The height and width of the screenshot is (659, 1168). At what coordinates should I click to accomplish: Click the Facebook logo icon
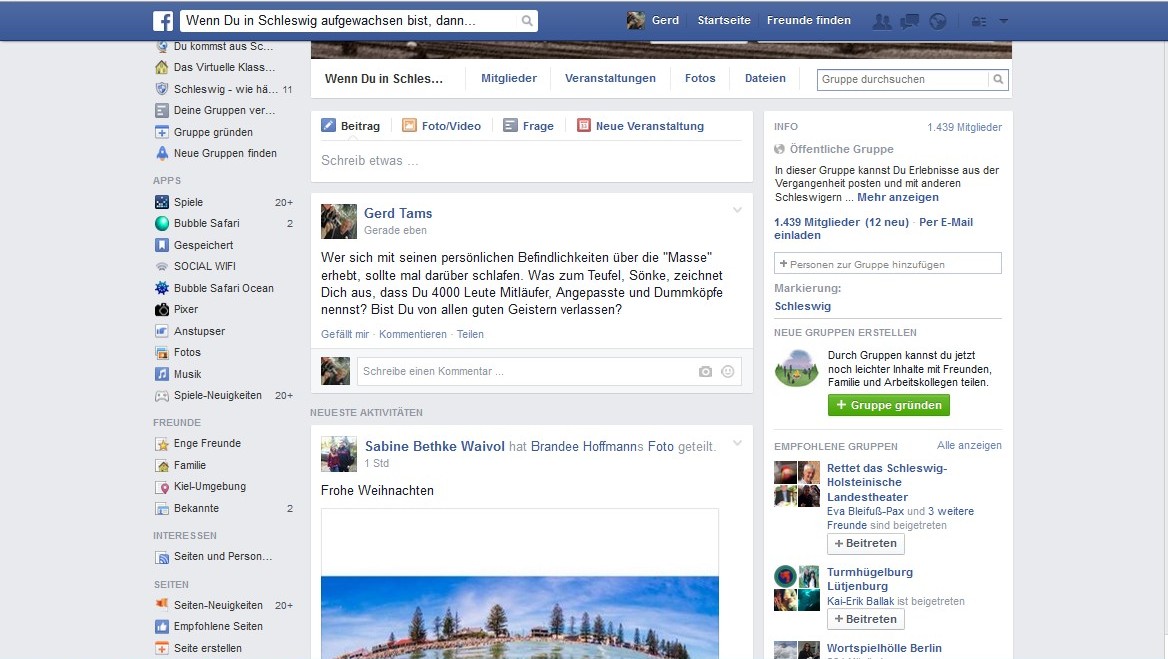tap(163, 21)
